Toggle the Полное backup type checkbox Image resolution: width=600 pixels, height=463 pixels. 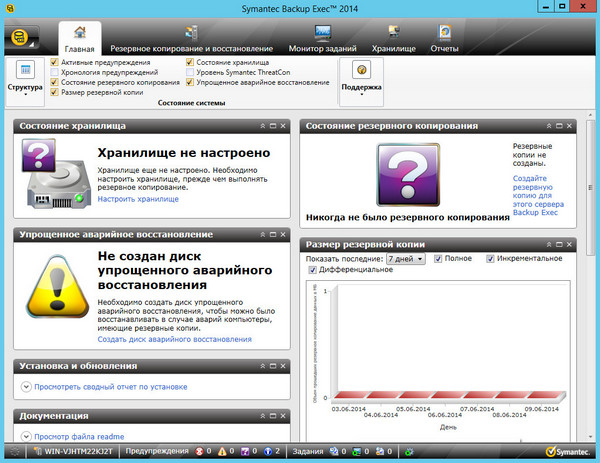pos(438,259)
